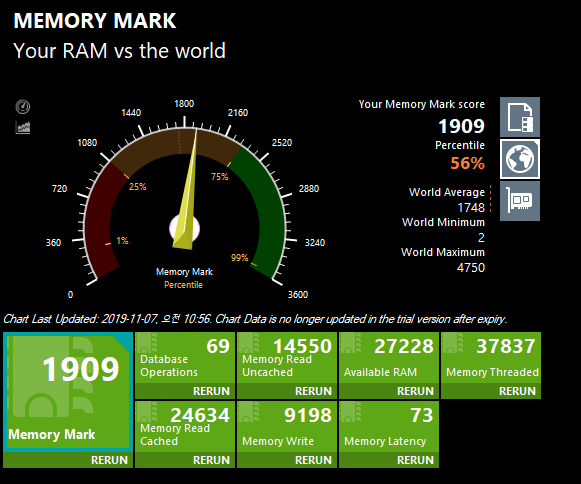
Task: Rerun the Database Operations test
Action: pos(211,391)
